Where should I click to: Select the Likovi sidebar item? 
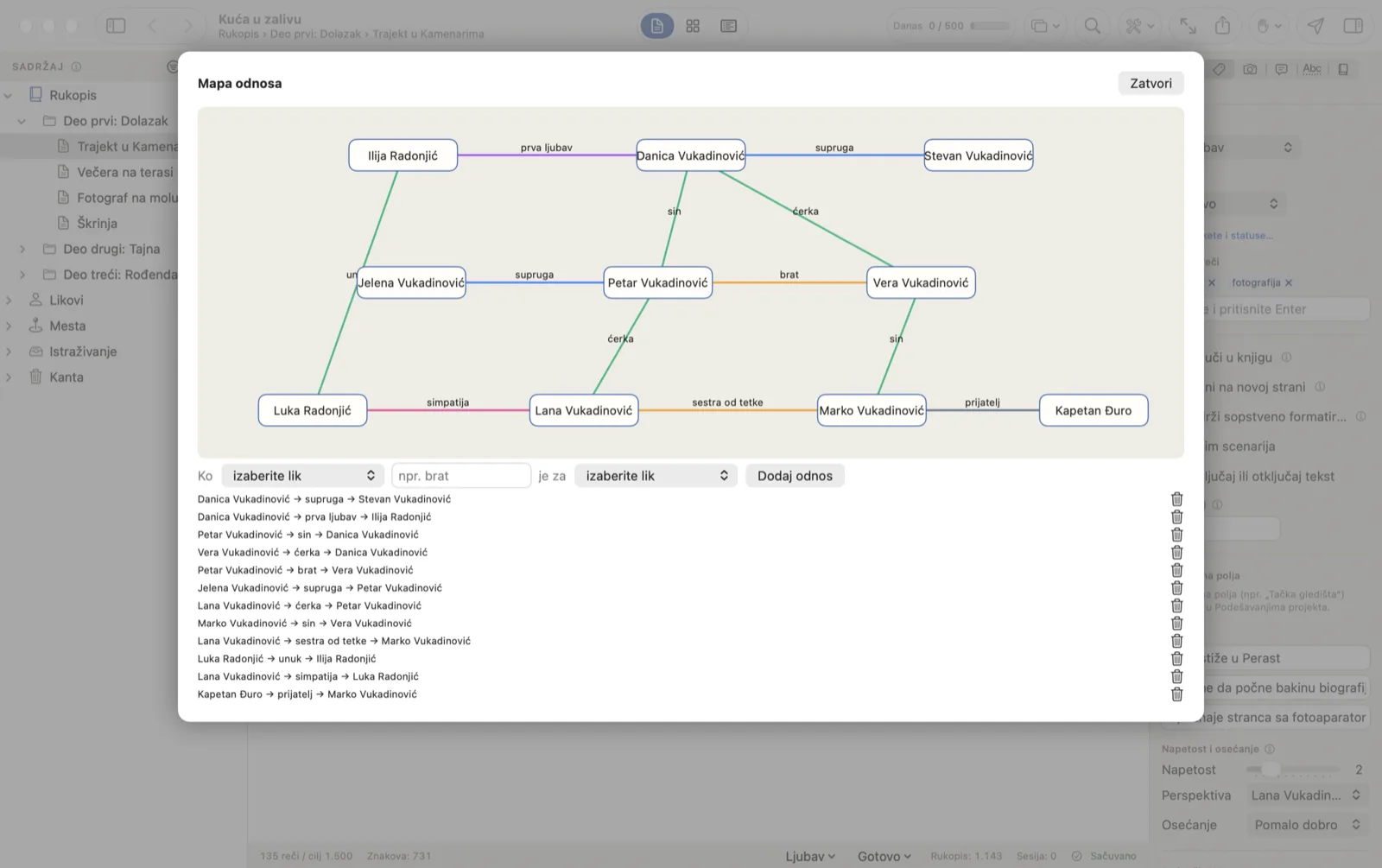pyautogui.click(x=66, y=300)
